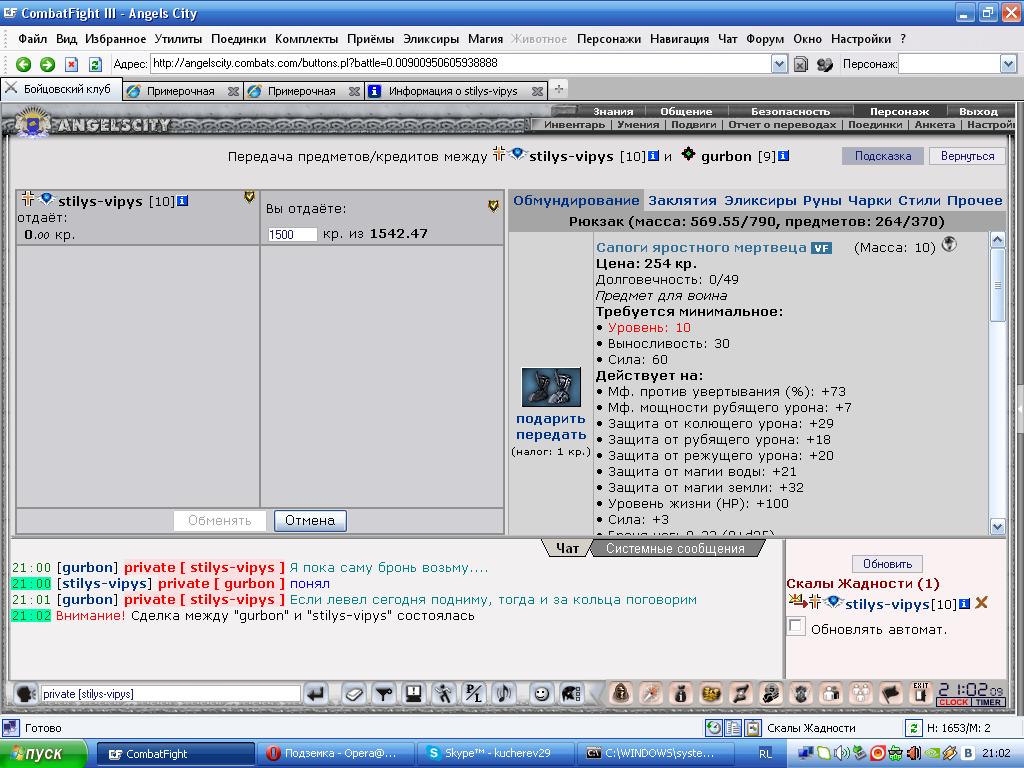Click the boots item thumbnail

(x=551, y=387)
